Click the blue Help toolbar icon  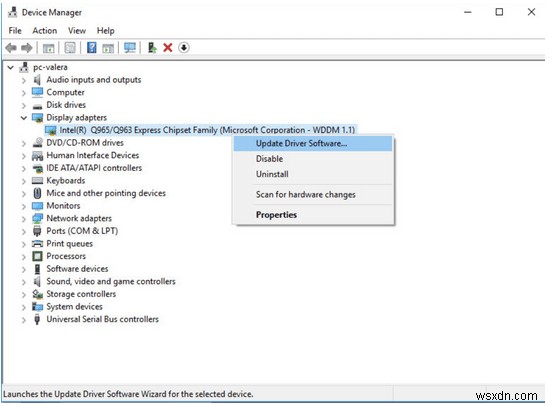click(x=92, y=47)
